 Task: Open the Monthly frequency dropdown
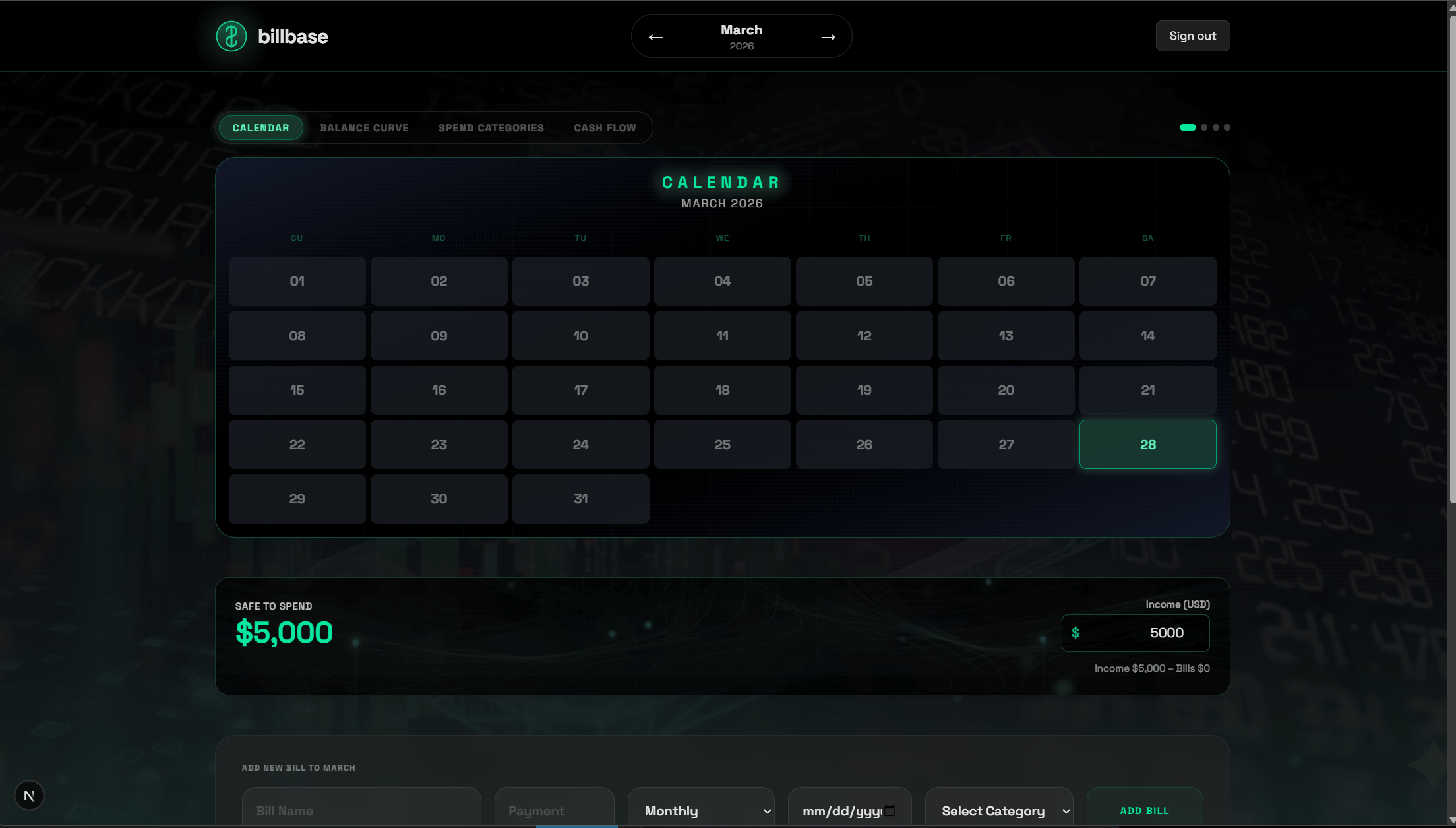pos(701,811)
